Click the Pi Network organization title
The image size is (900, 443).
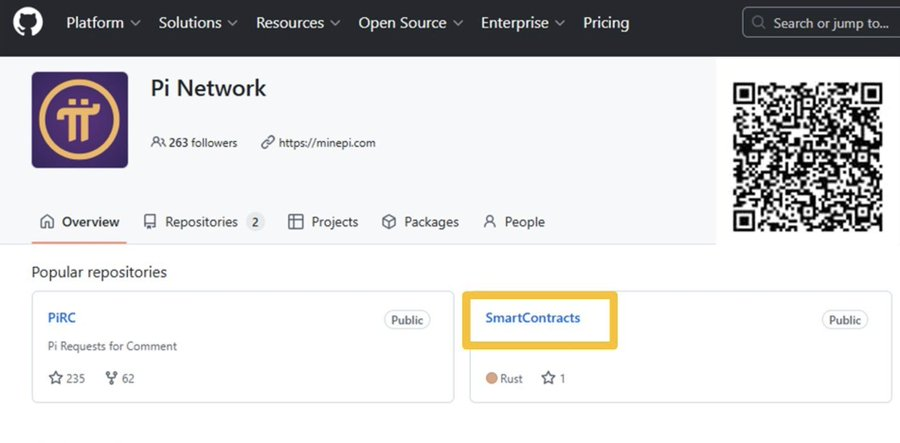pyautogui.click(x=208, y=88)
